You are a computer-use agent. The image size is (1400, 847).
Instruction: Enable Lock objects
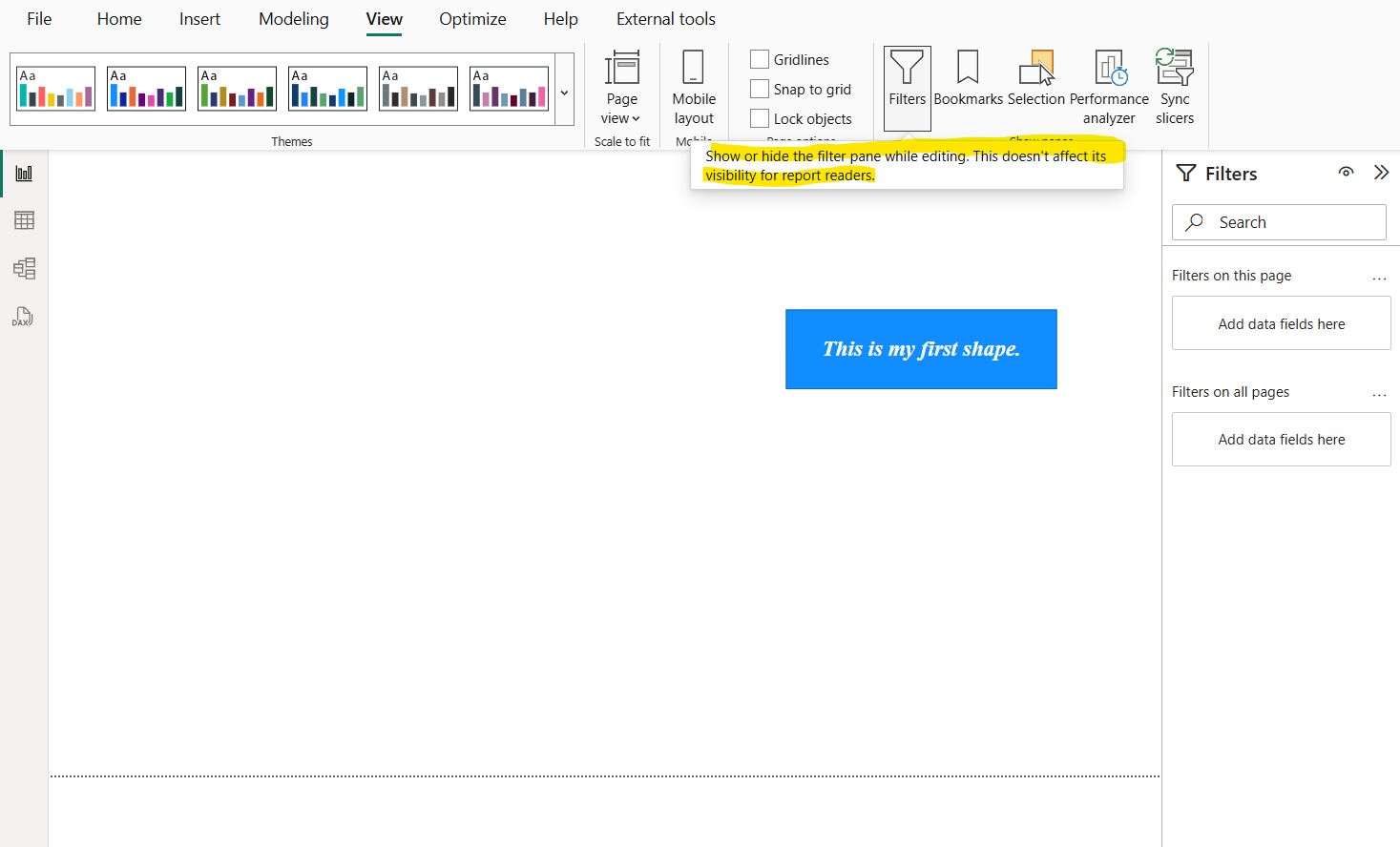pos(760,117)
